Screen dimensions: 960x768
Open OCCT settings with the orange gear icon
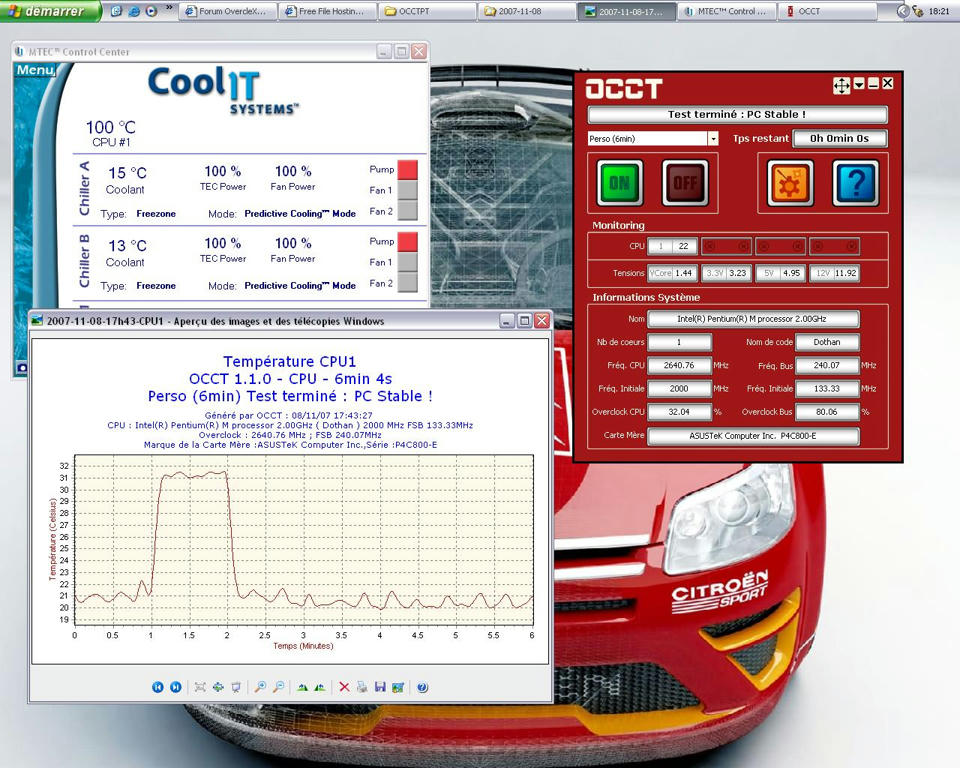(x=790, y=183)
